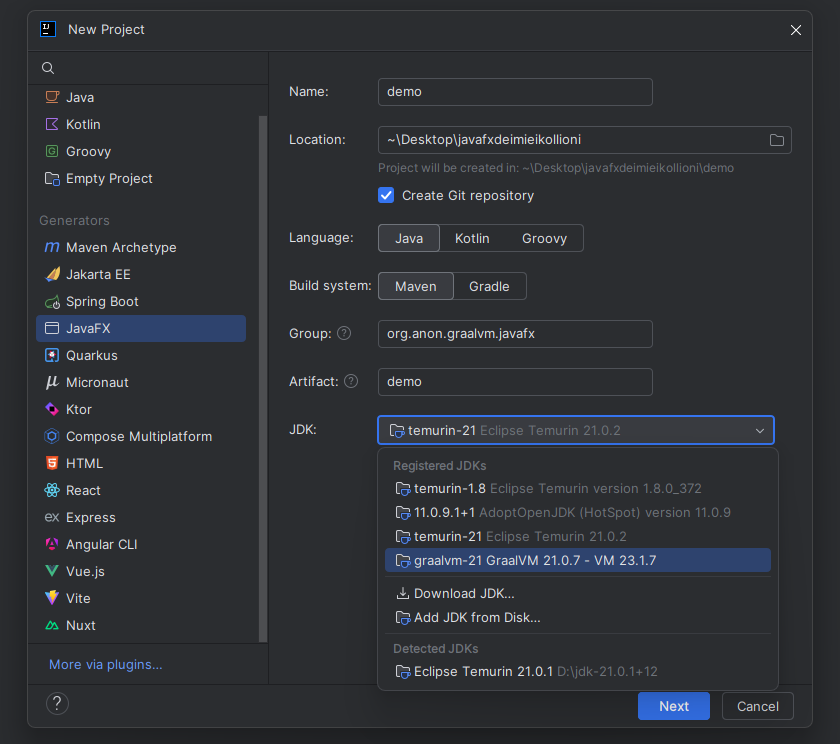840x744 pixels.
Task: Click the Spring Boot icon
Action: (52, 302)
